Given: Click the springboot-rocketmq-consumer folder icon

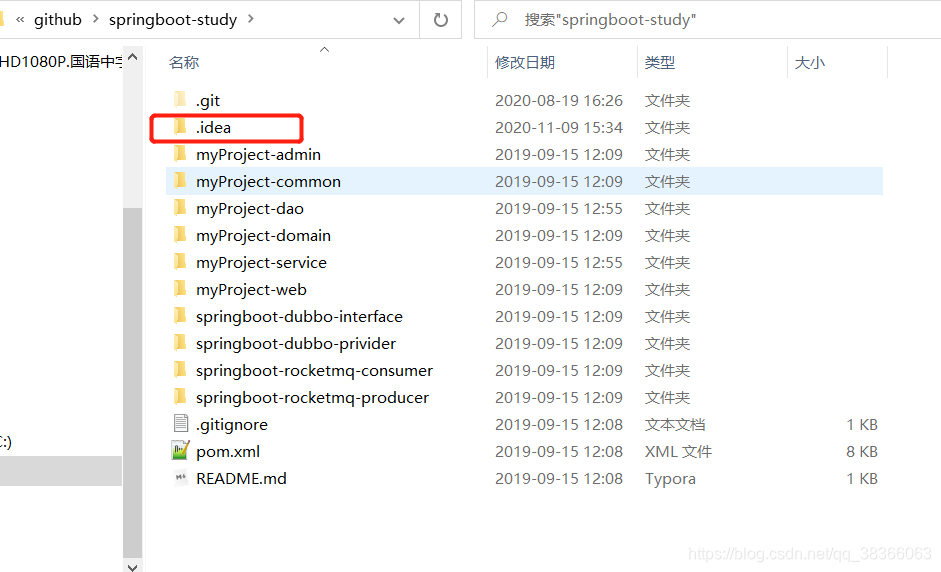Looking at the screenshot, I should (x=180, y=370).
